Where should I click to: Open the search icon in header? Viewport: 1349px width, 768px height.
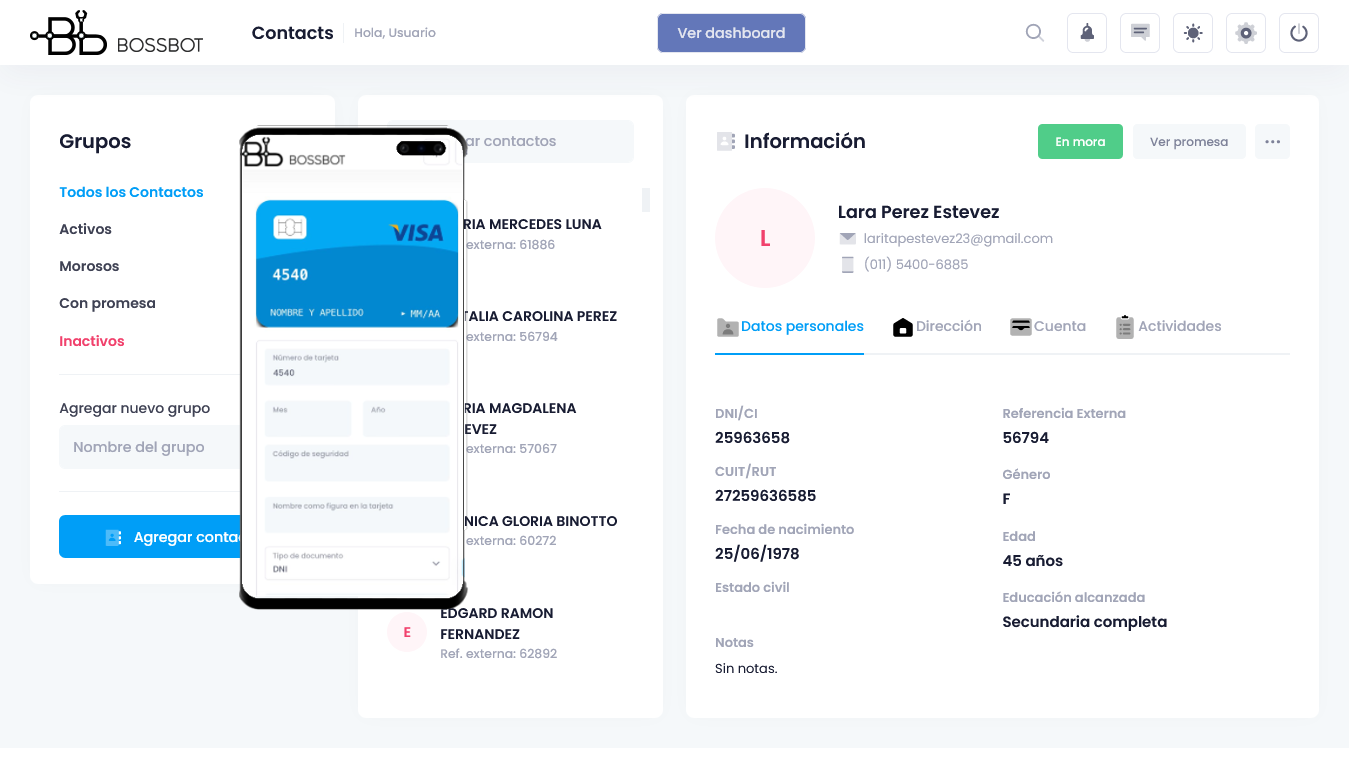pos(1035,33)
